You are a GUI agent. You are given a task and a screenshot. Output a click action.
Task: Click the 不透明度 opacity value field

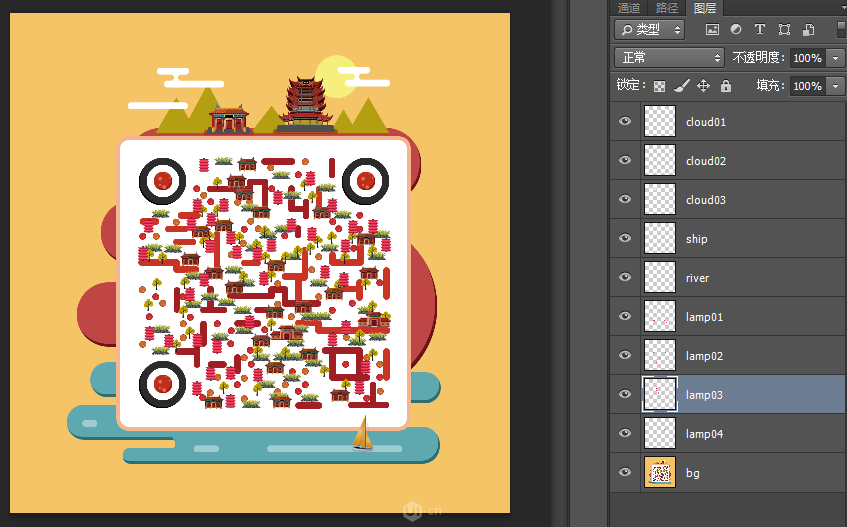pos(808,58)
